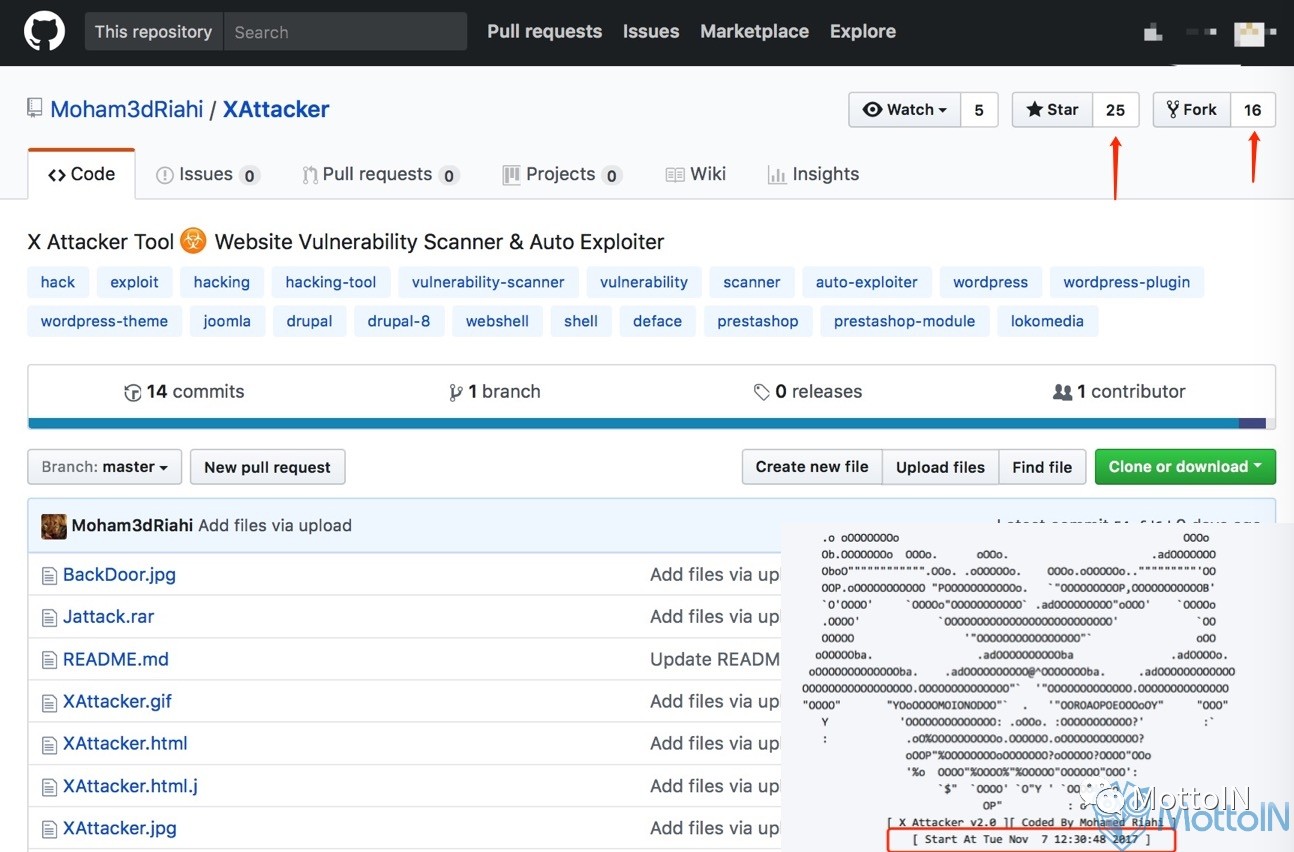The width and height of the screenshot is (1294, 852).
Task: Select the lokomedia topic tag
Action: [x=1047, y=321]
